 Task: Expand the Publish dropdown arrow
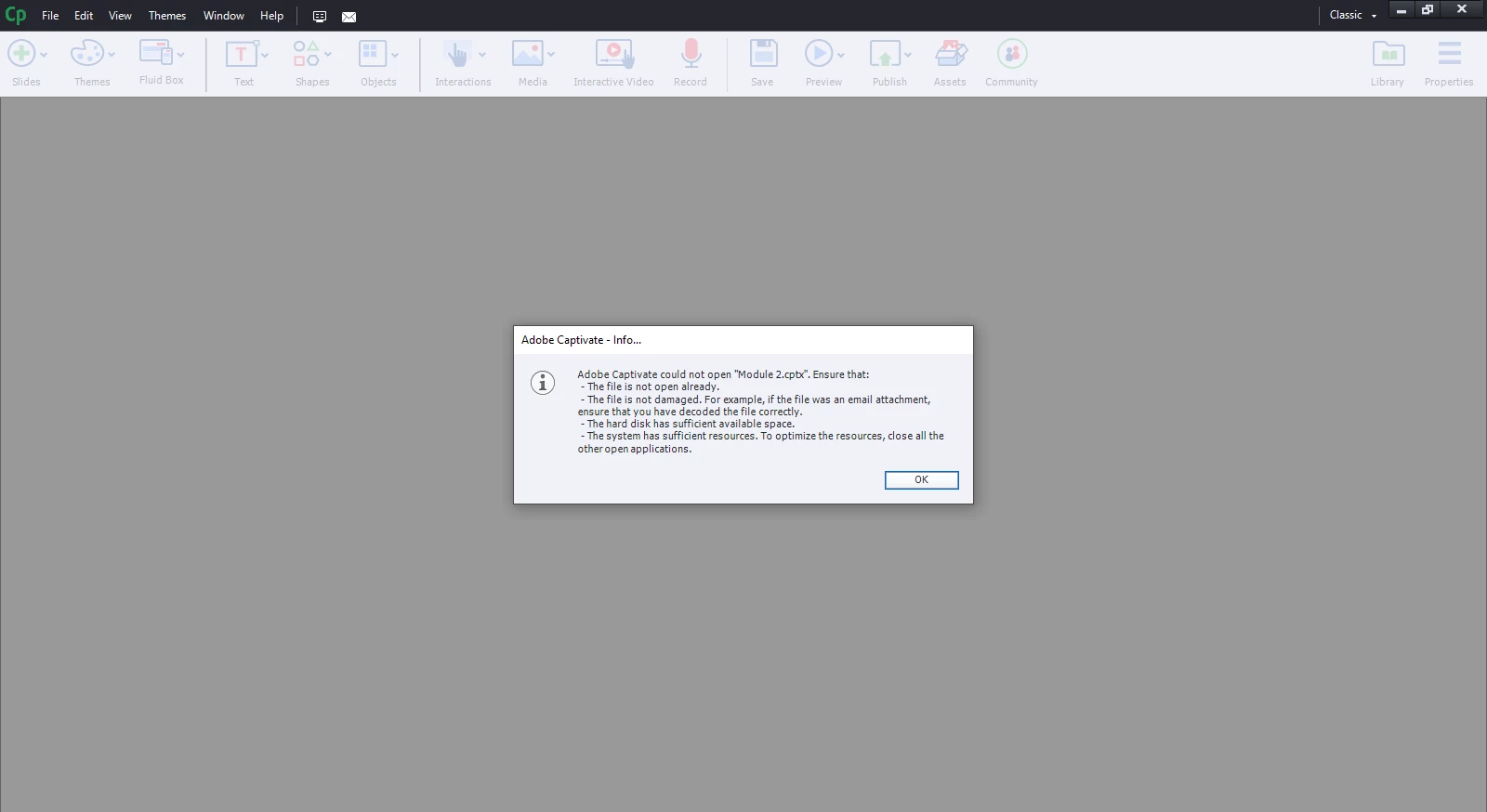(x=908, y=55)
